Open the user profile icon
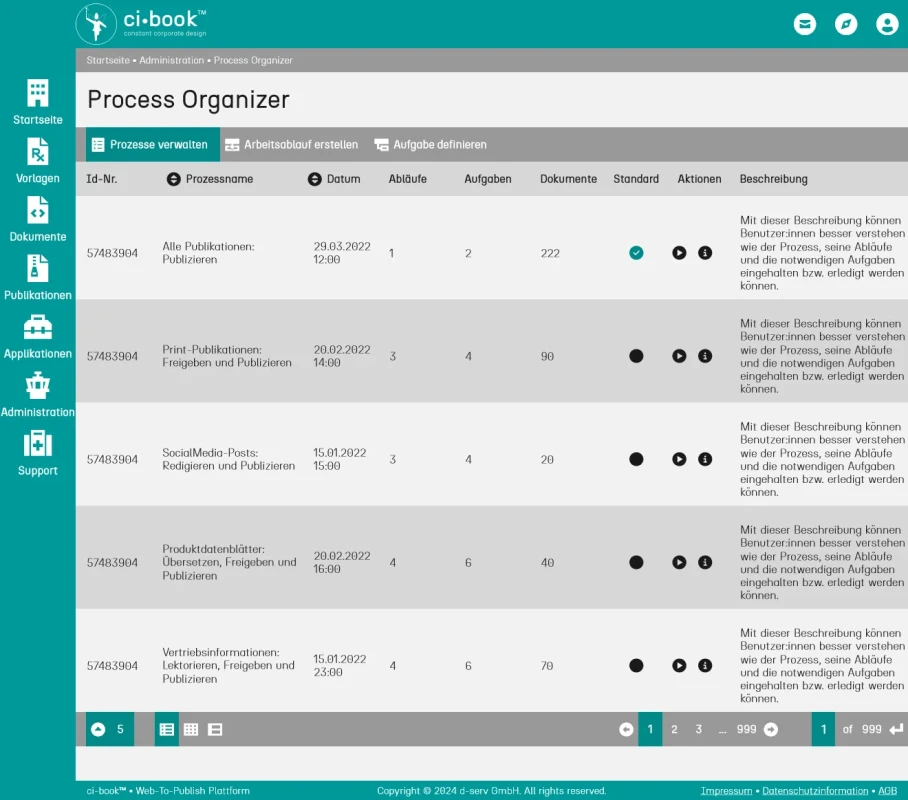 (x=887, y=24)
